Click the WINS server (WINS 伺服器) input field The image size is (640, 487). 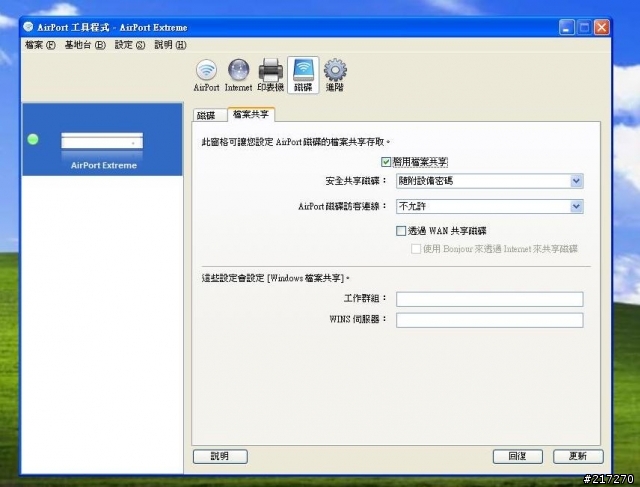click(x=489, y=320)
